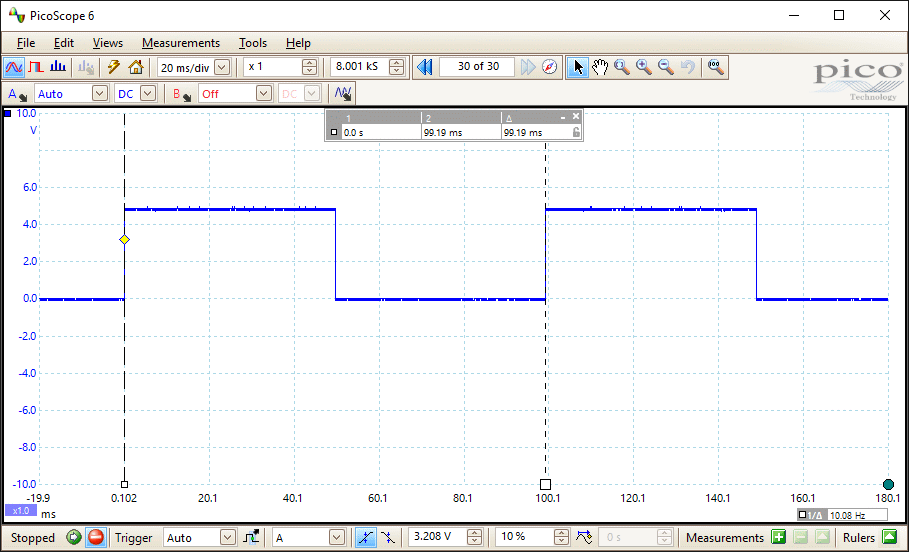
Task: Switch to Spectrum mode icon
Action: point(58,67)
